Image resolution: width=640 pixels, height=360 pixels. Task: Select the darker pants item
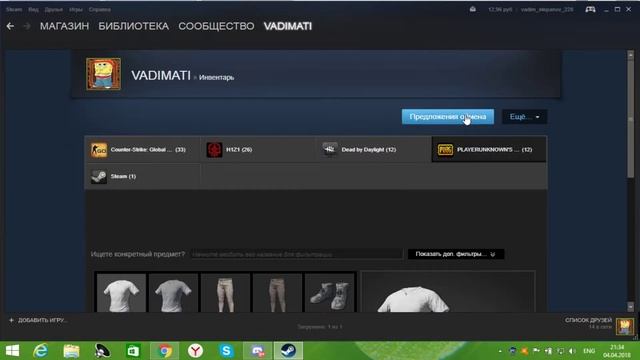click(x=278, y=293)
